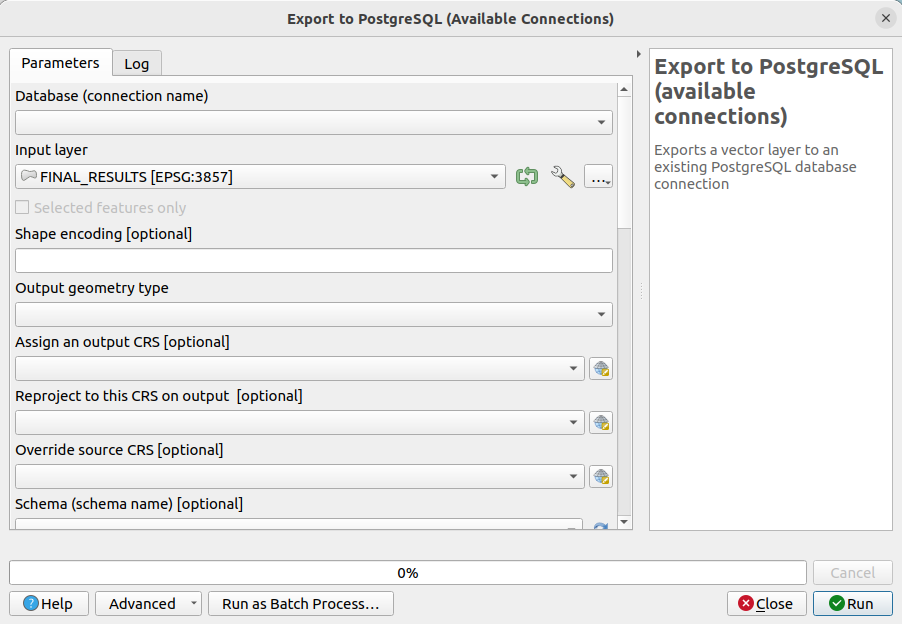Click the ellipsis button beside input layer
The height and width of the screenshot is (624, 902).
click(598, 176)
